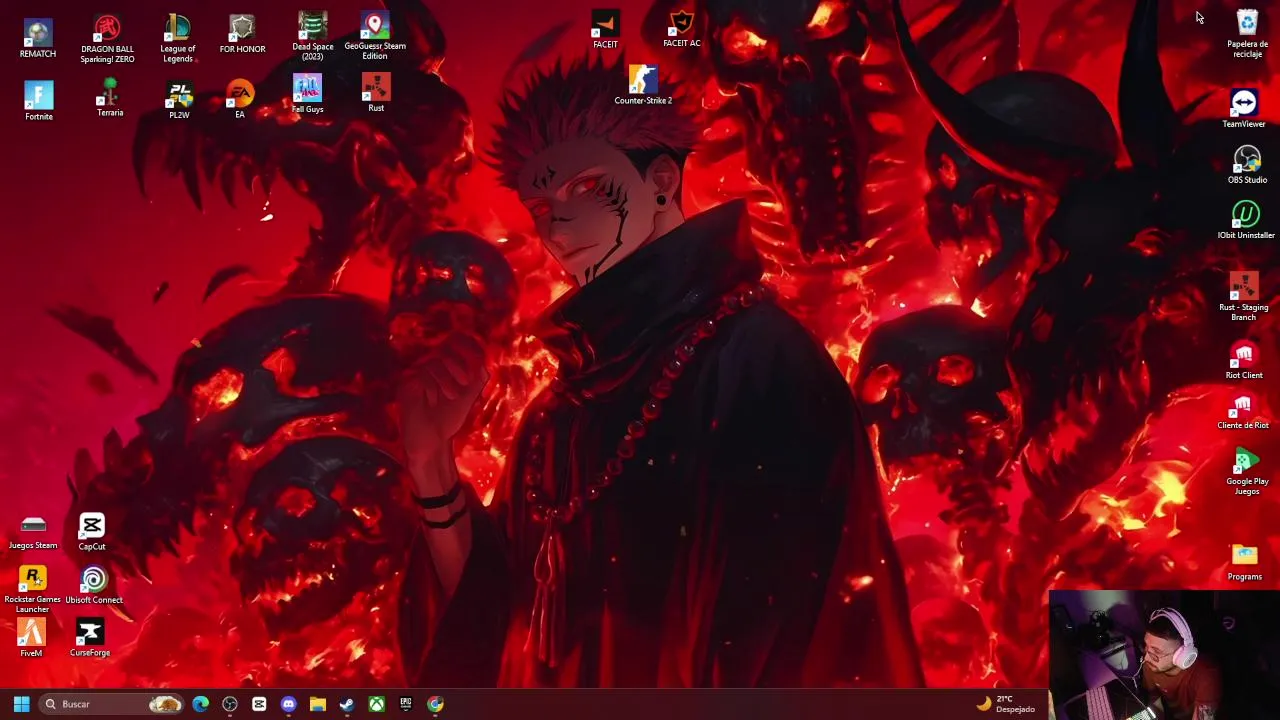Click the Buscar taskbar search box
1280x720 pixels.
111,704
